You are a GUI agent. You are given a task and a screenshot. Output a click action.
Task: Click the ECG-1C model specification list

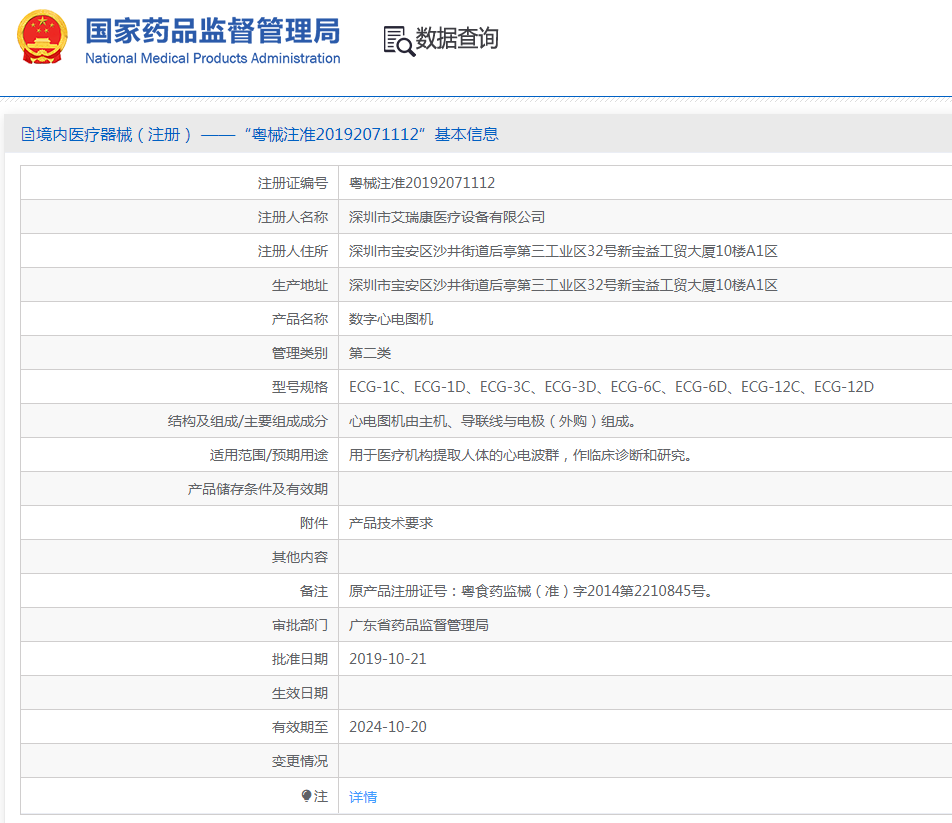click(x=611, y=387)
